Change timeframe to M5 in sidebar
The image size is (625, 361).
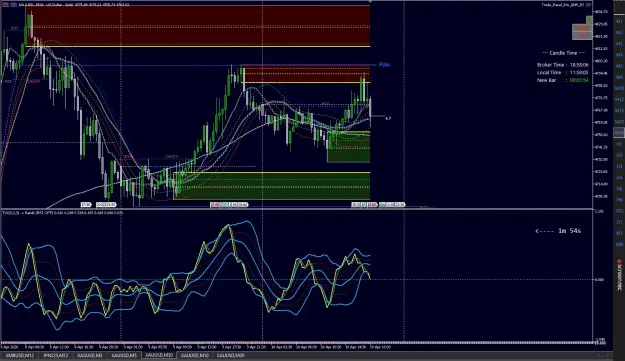(619, 66)
